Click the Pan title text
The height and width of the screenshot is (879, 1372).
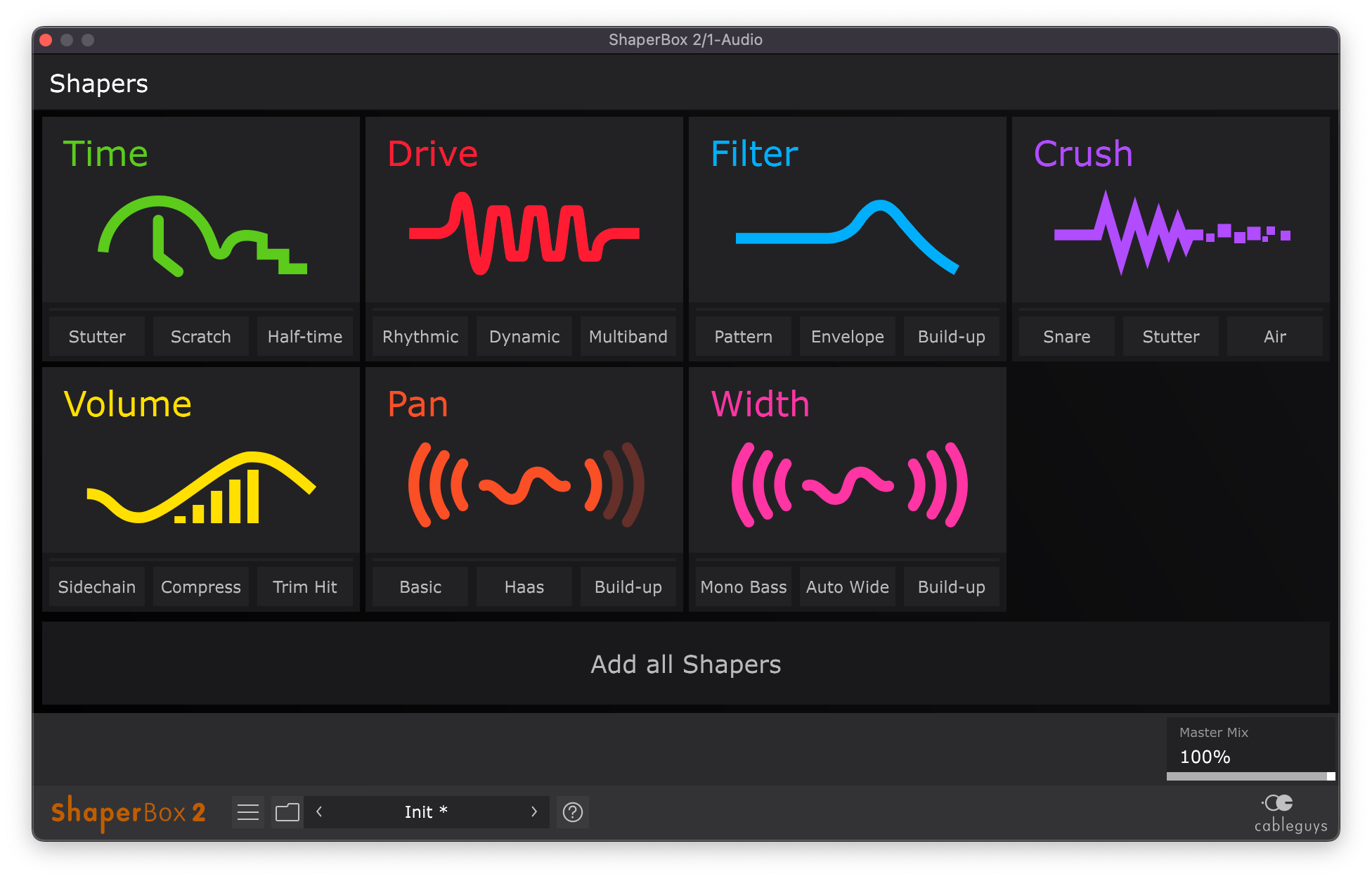tap(418, 404)
